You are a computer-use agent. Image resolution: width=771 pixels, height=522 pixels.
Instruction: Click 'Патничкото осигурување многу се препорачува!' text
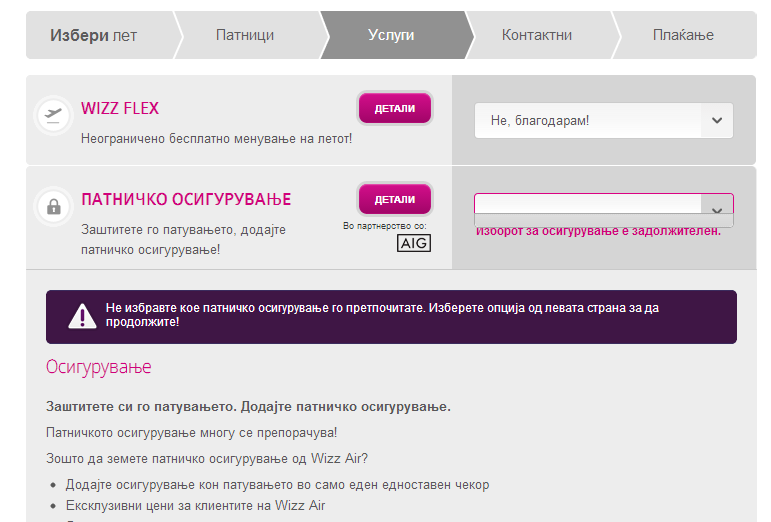coord(192,433)
